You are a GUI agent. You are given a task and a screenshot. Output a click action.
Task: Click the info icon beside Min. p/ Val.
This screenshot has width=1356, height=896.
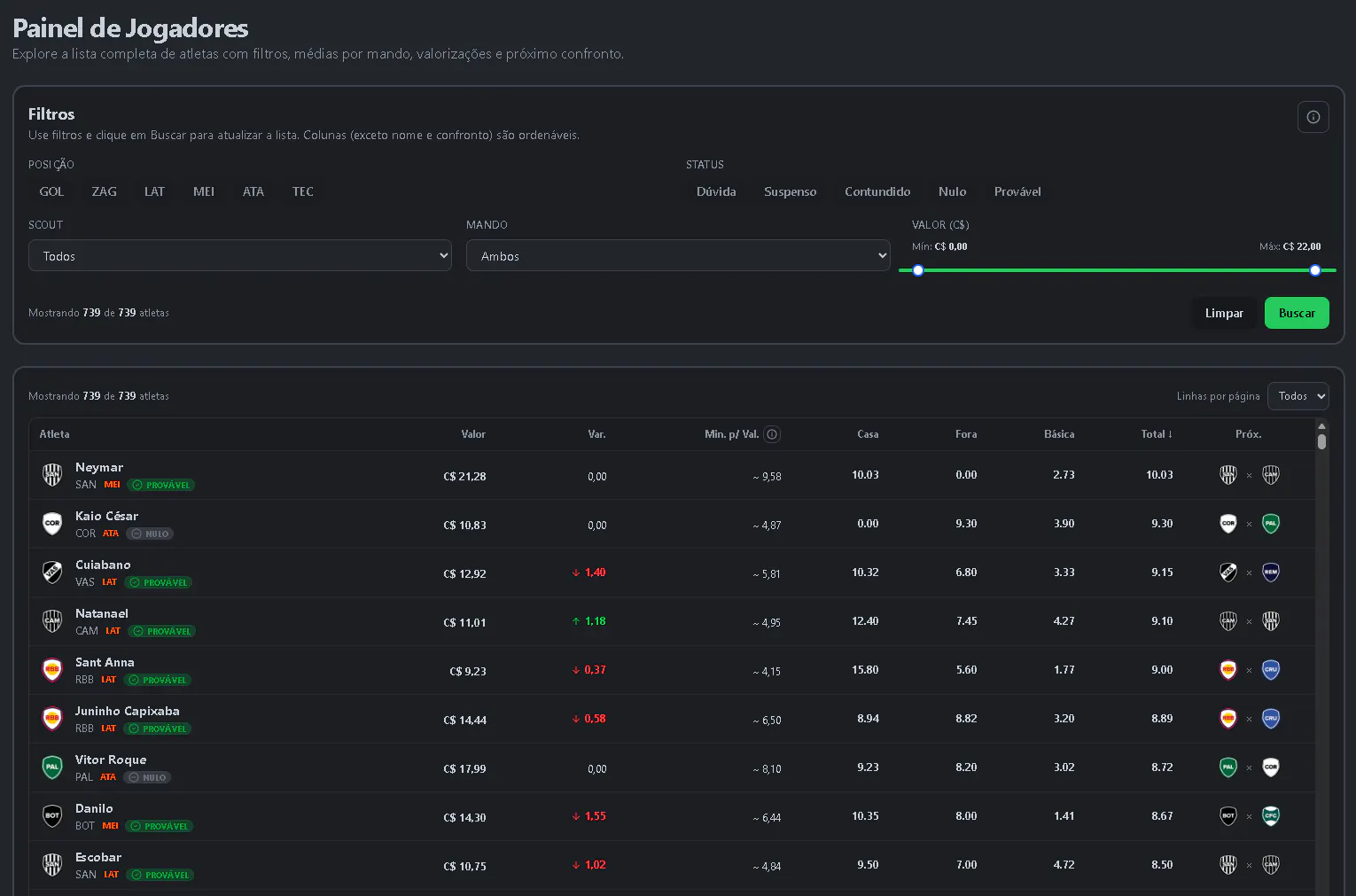[772, 434]
